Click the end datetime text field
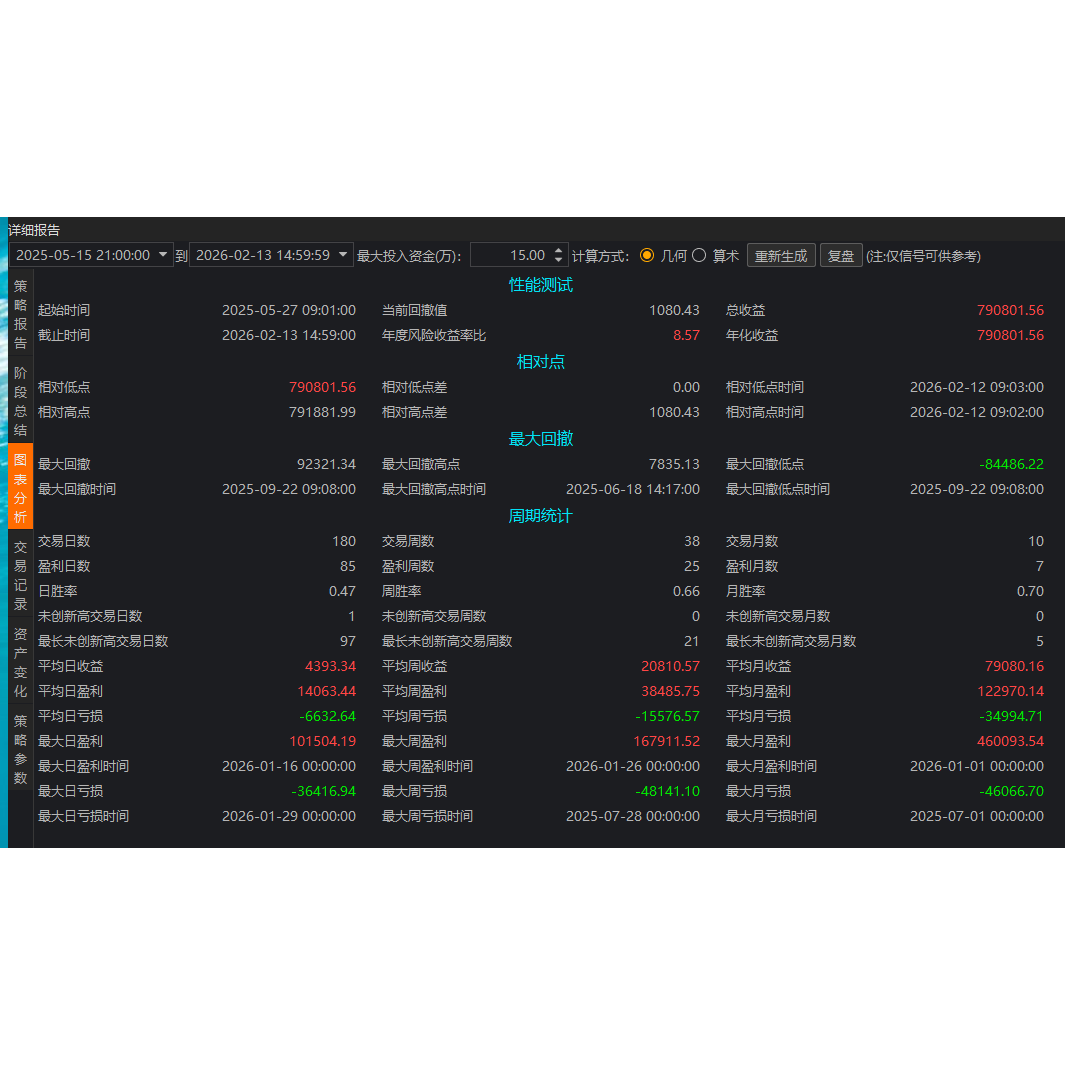The width and height of the screenshot is (1065, 1065). point(263,255)
